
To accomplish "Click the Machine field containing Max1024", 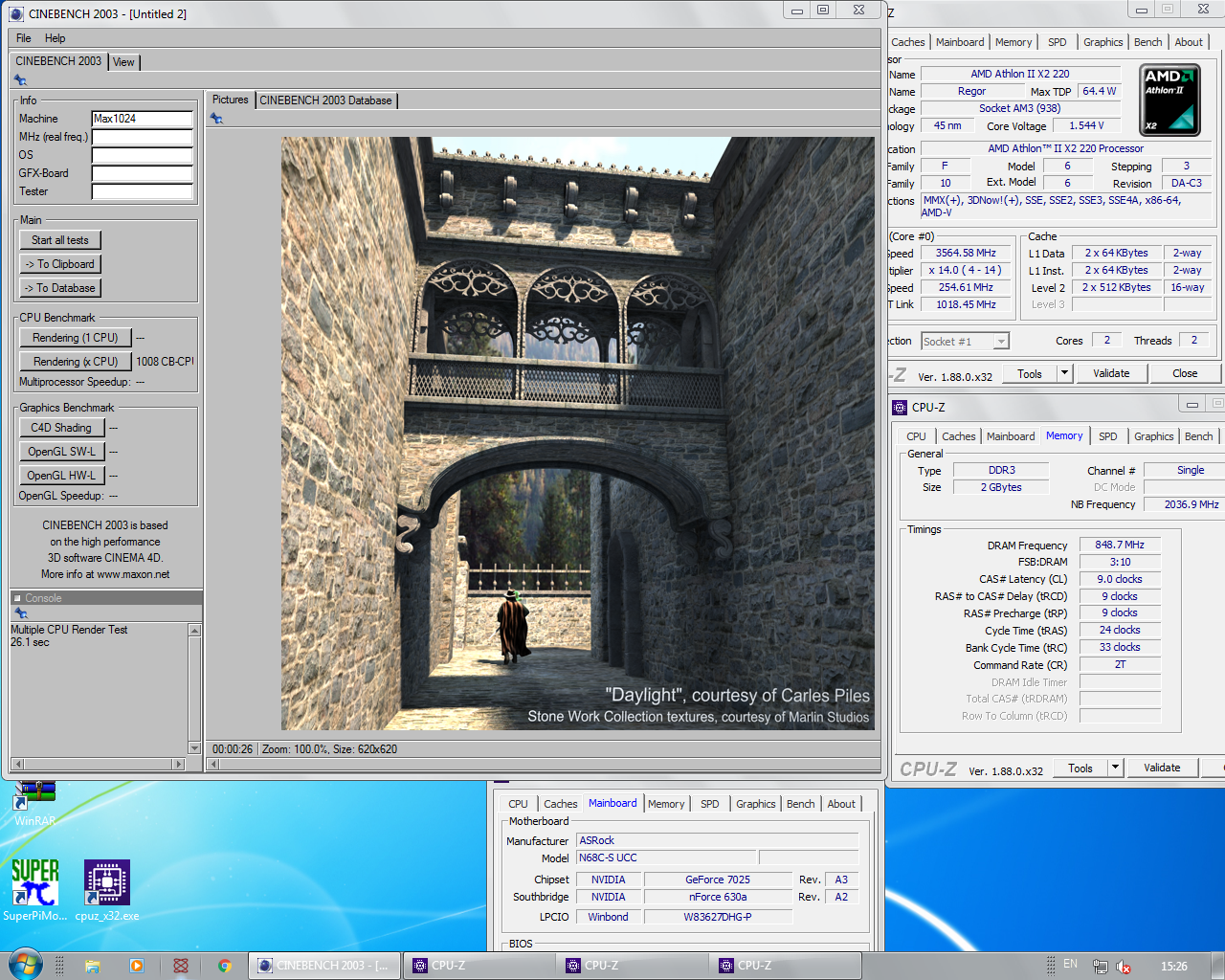I will pos(143,119).
